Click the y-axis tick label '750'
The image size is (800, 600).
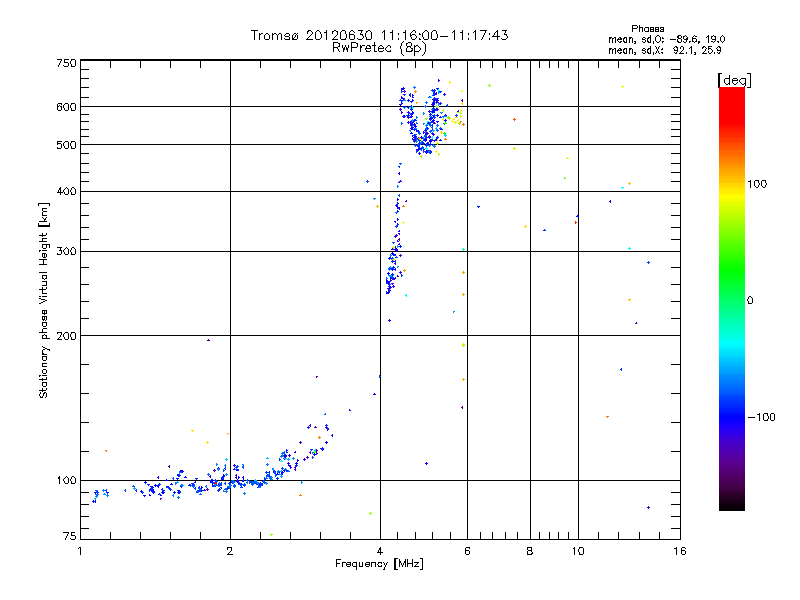point(66,63)
